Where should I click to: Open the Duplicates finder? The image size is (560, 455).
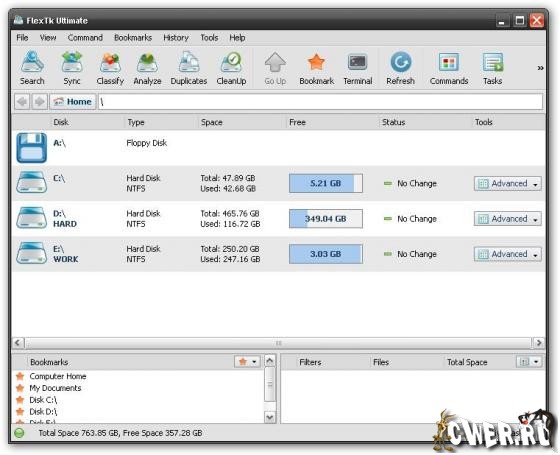[x=189, y=68]
